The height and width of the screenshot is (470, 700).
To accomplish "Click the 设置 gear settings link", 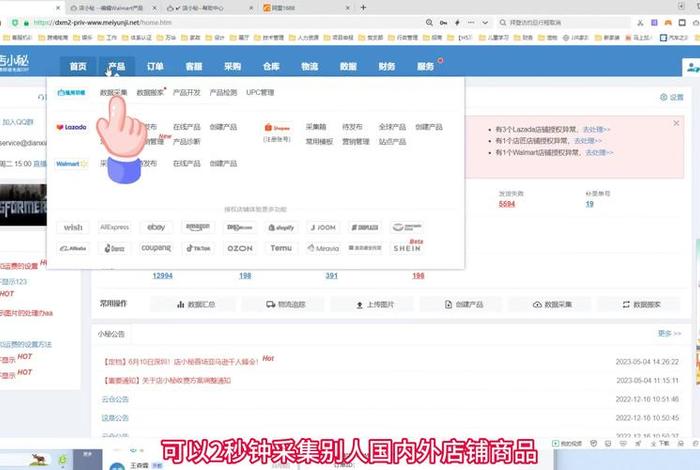I will pyautogui.click(x=672, y=97).
